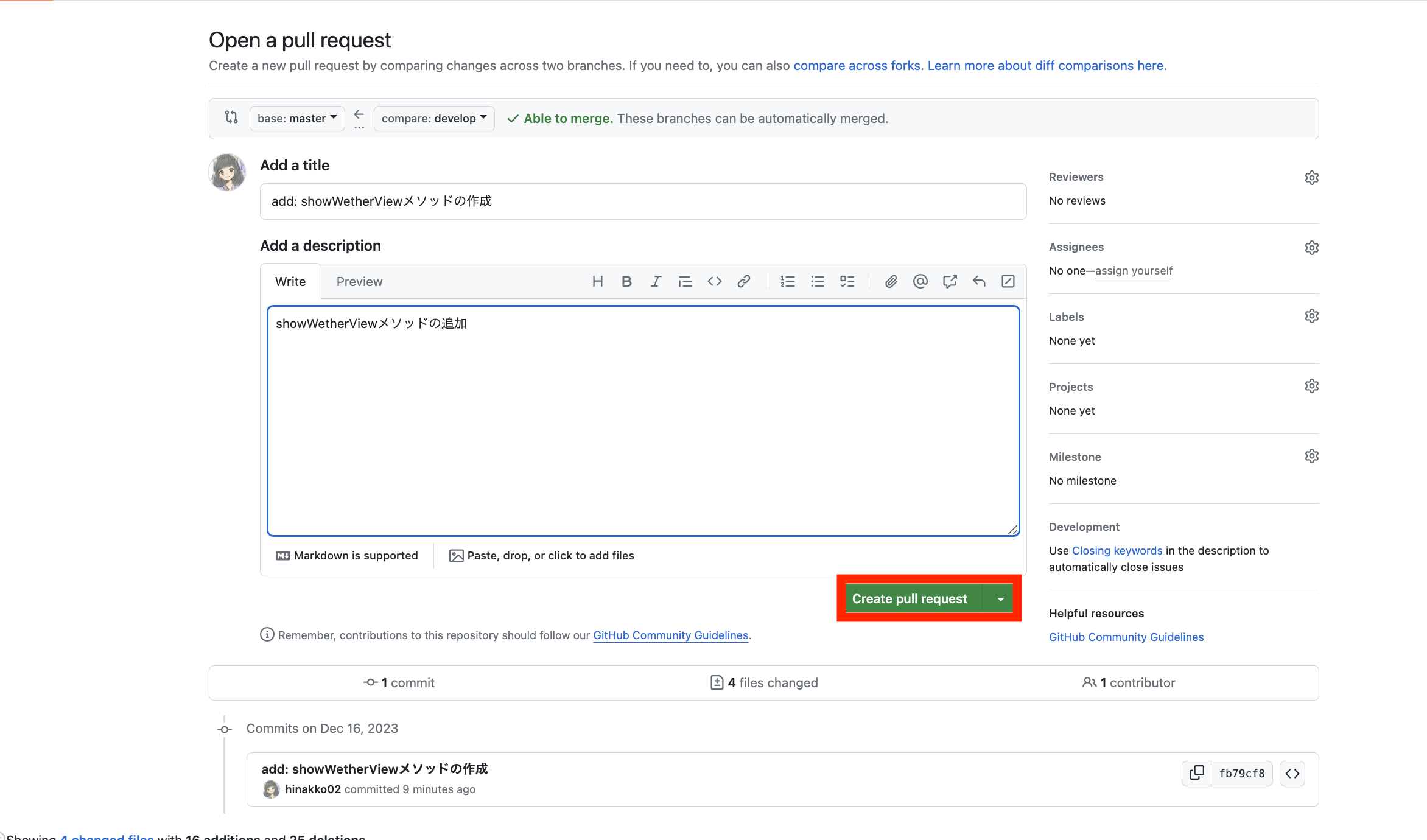The image size is (1427, 840).
Task: Open the Labels settings gear
Action: (x=1312, y=315)
